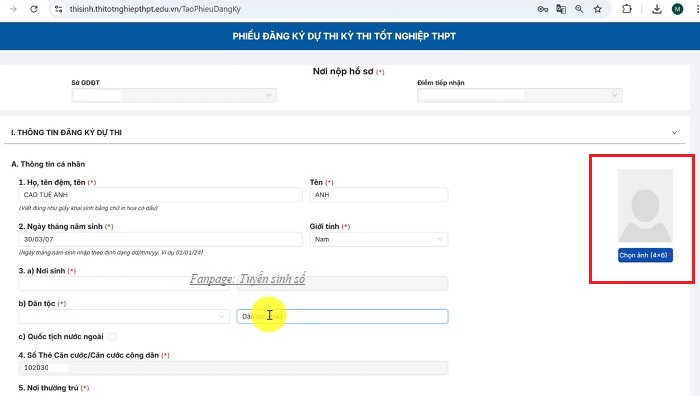Image resolution: width=700 pixels, height=396 pixels.
Task: Open the Giới tính dropdown
Action: coord(379,239)
